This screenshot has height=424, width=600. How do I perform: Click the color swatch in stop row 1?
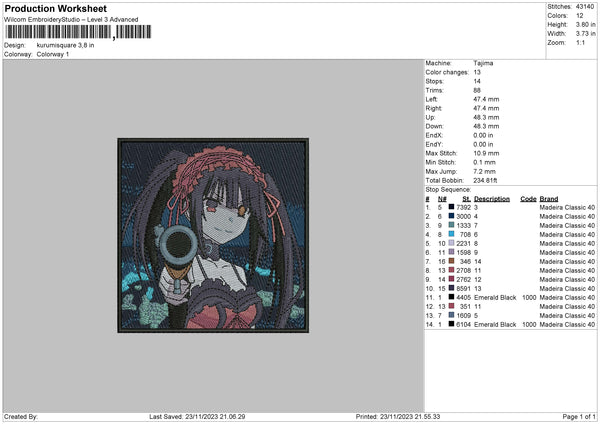(x=451, y=207)
